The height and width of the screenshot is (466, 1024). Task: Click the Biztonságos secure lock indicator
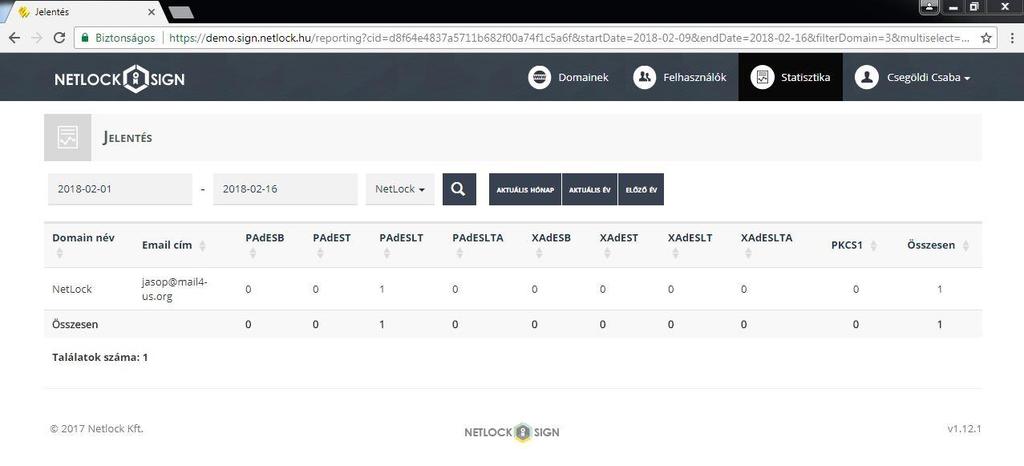118,38
